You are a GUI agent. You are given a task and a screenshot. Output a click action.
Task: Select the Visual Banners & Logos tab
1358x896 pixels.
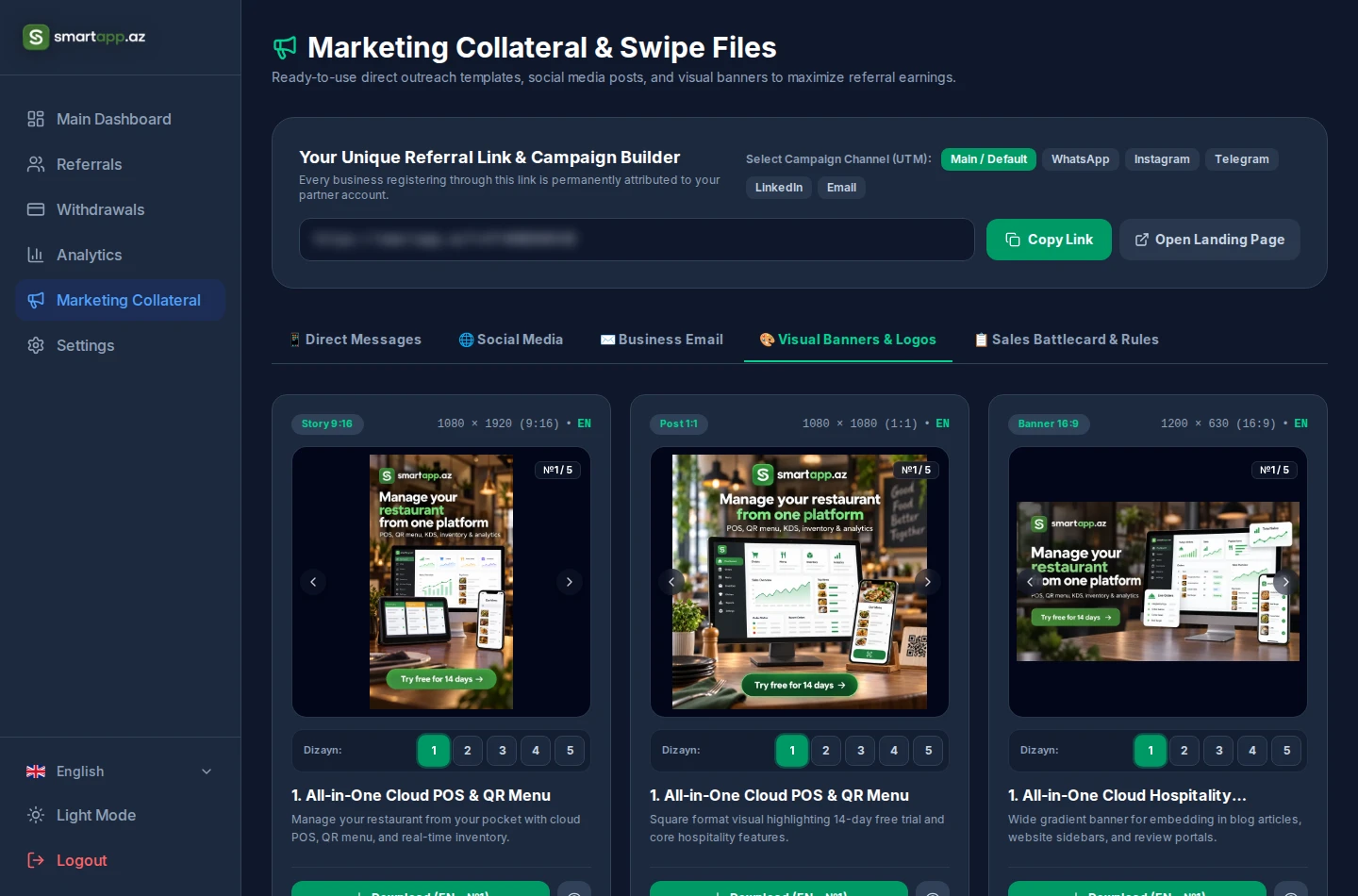click(x=848, y=340)
